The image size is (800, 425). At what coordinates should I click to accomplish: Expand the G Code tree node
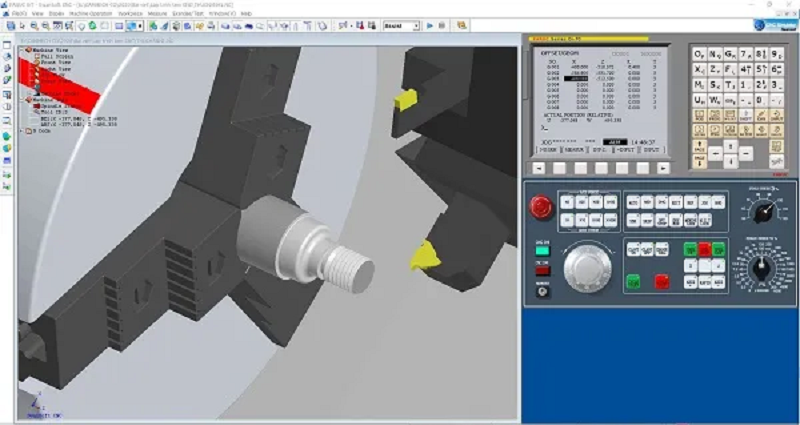click(x=22, y=131)
